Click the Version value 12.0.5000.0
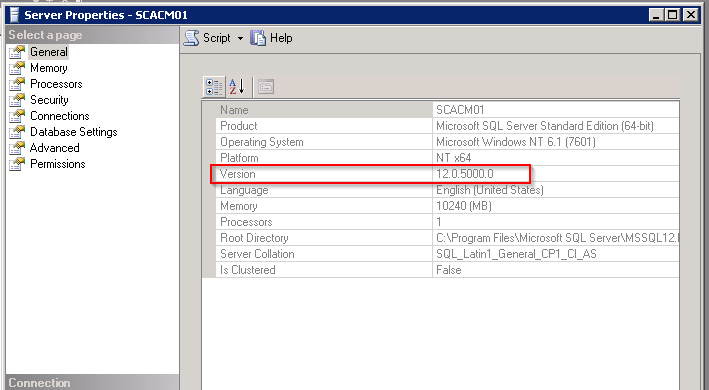 (x=465, y=174)
